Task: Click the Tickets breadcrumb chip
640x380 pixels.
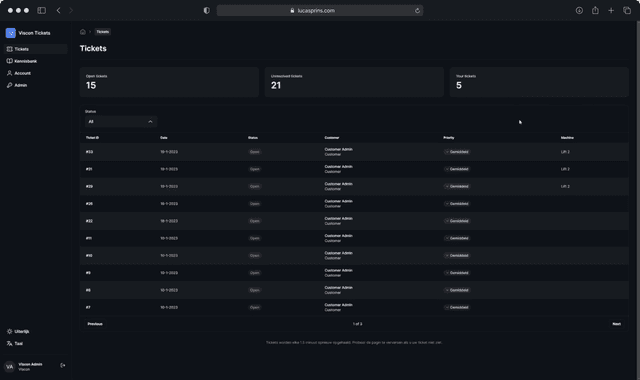Action: point(102,32)
